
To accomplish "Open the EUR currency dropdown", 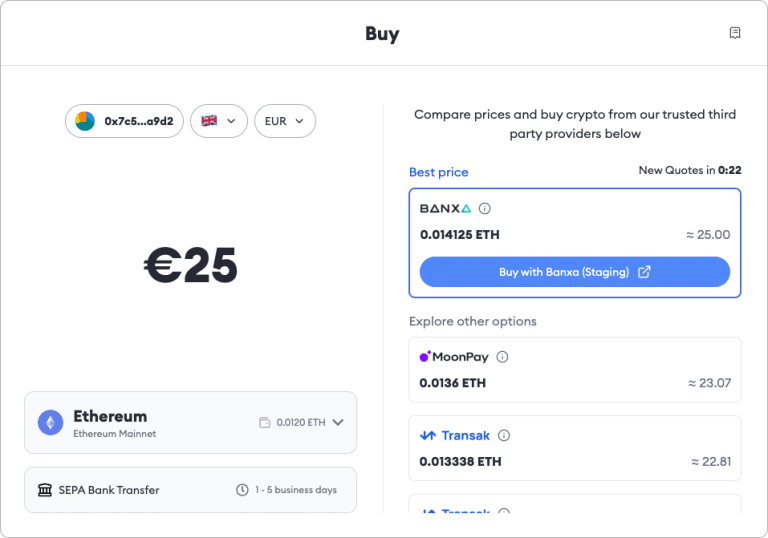I will coord(285,121).
